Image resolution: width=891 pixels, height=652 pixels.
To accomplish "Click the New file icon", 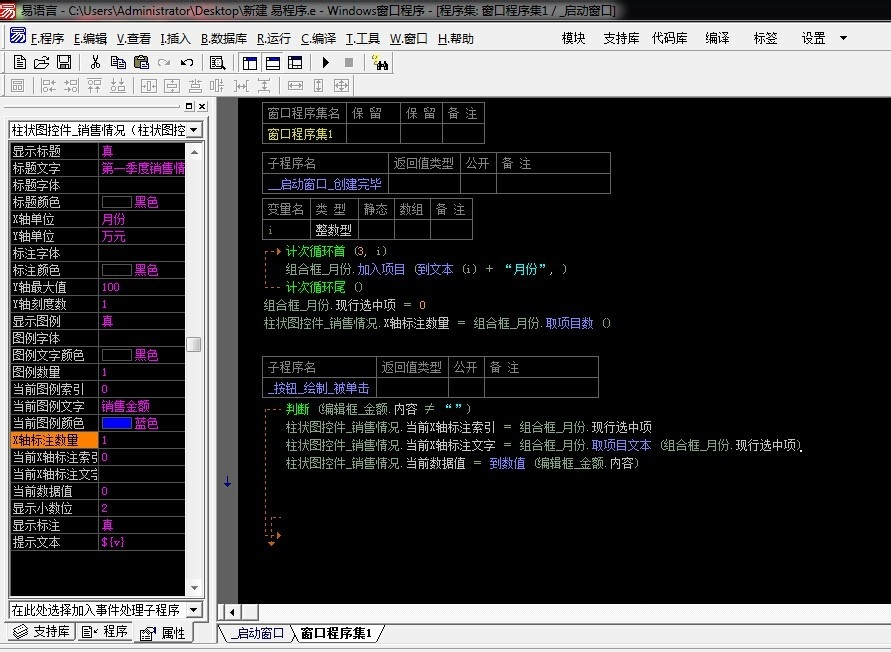I will 20,63.
